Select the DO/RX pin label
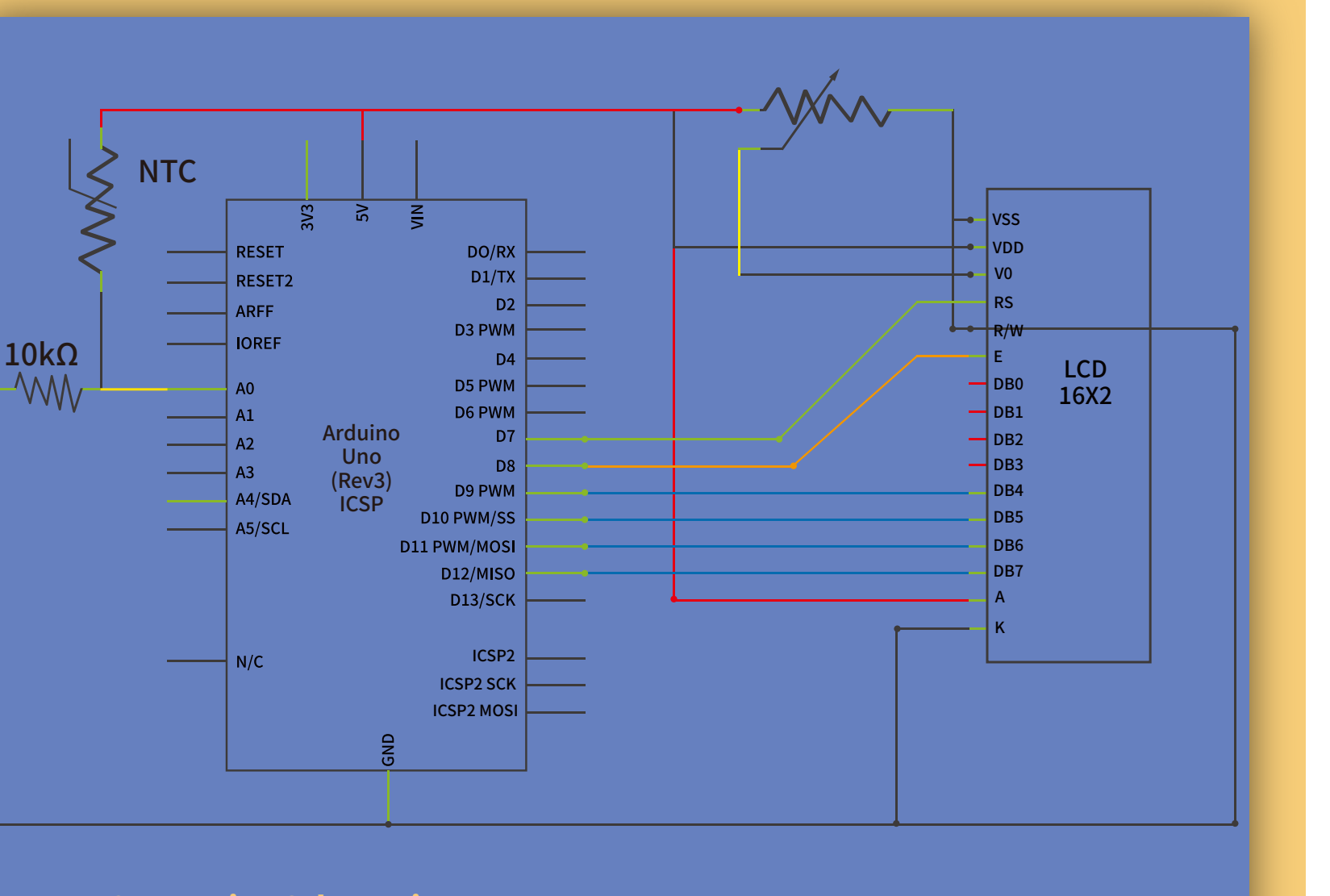This screenshot has width=1330, height=896. point(491,252)
